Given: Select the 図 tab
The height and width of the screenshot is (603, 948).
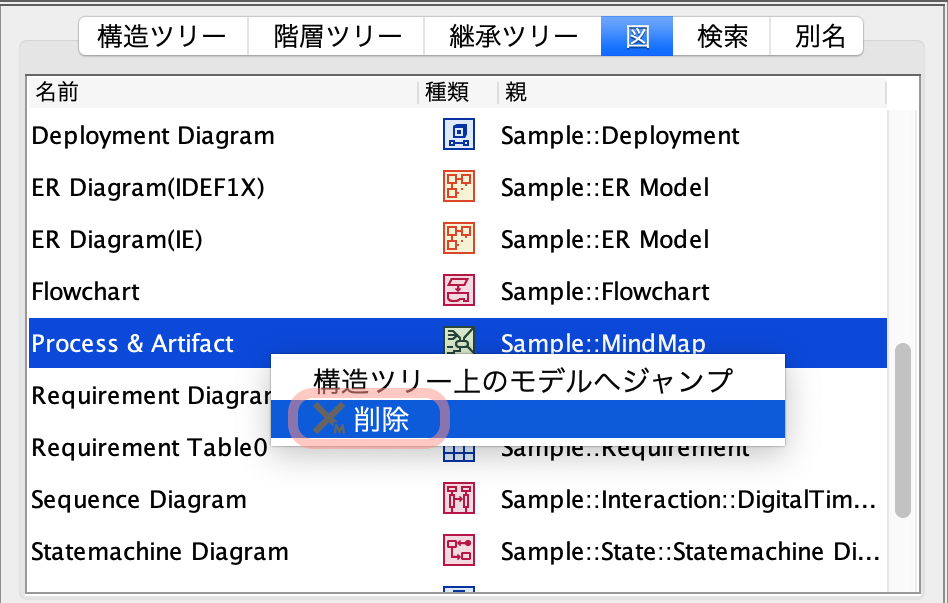Looking at the screenshot, I should coord(637,36).
